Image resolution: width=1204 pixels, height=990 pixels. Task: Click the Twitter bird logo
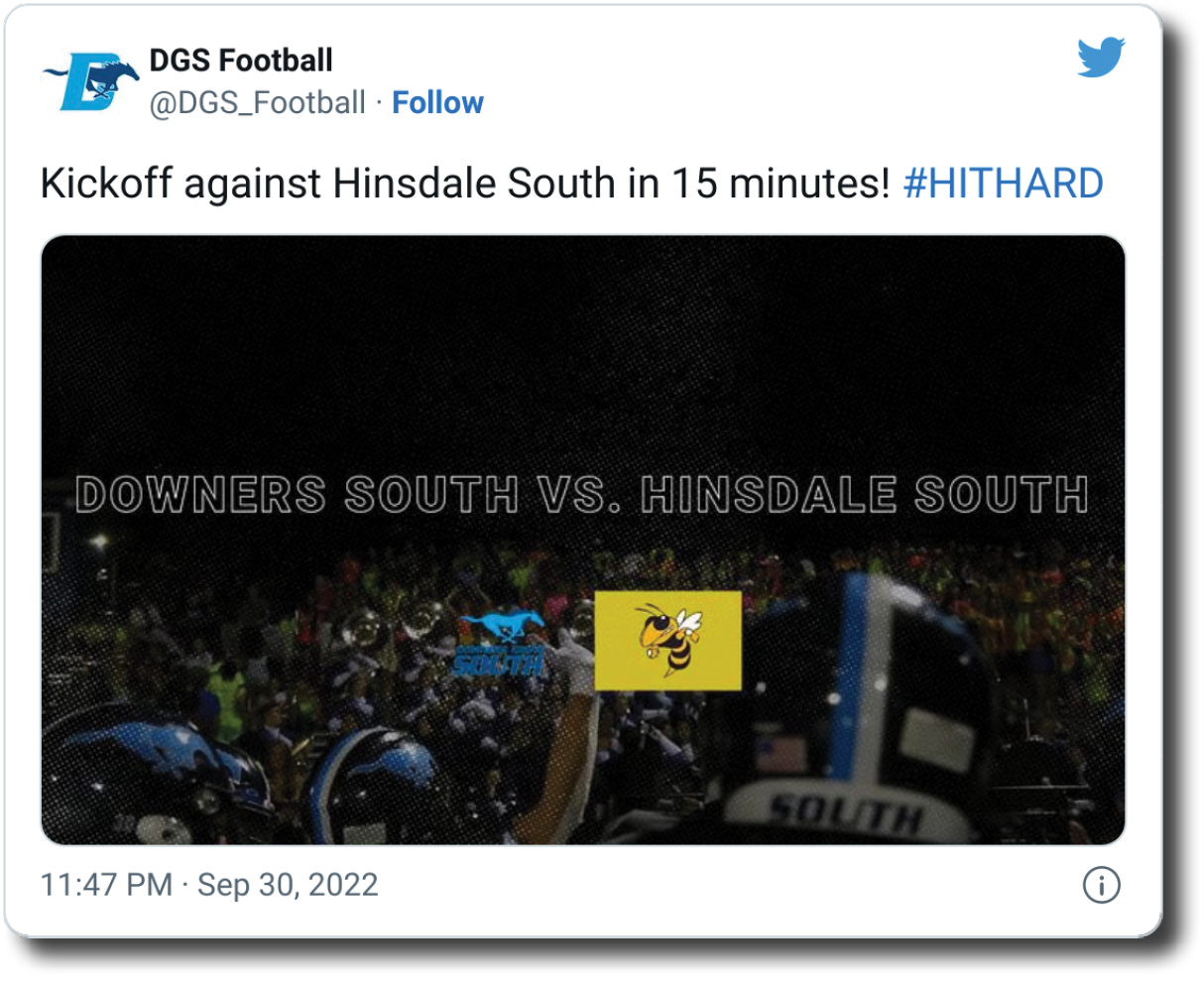(1101, 59)
